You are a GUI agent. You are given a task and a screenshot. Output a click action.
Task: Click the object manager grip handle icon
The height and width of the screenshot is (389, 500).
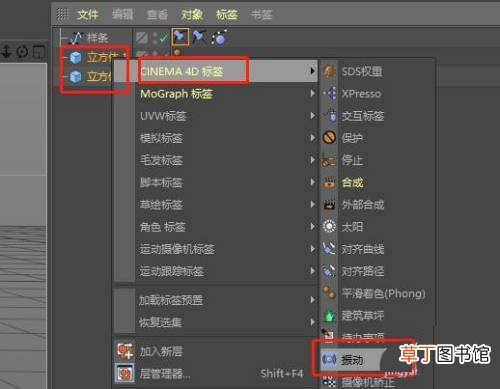coord(62,14)
